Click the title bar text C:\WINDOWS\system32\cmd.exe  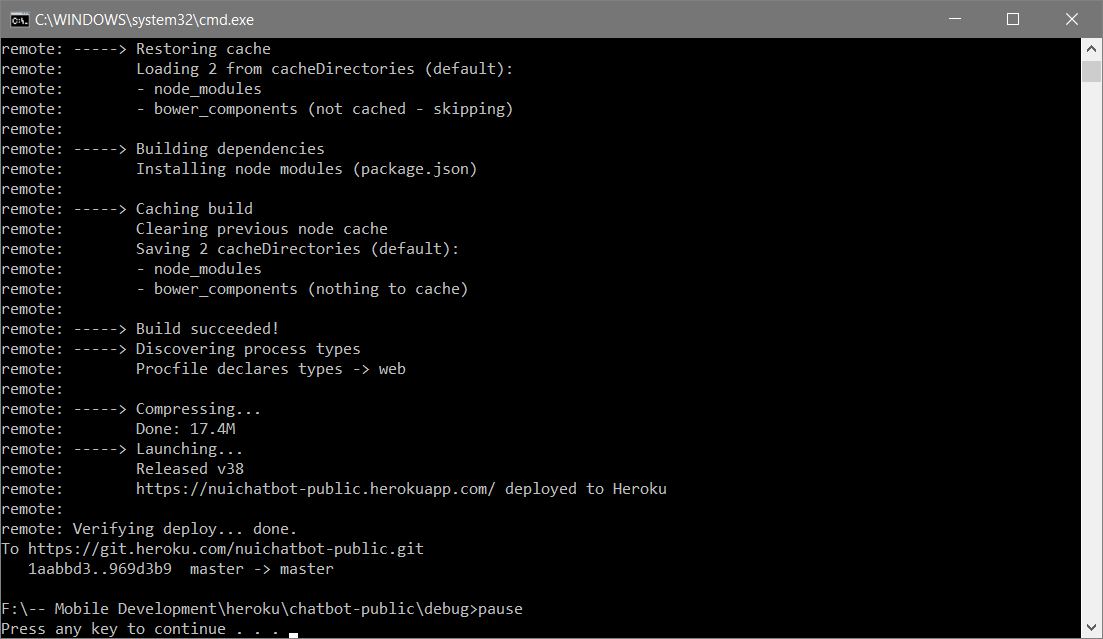tap(144, 20)
